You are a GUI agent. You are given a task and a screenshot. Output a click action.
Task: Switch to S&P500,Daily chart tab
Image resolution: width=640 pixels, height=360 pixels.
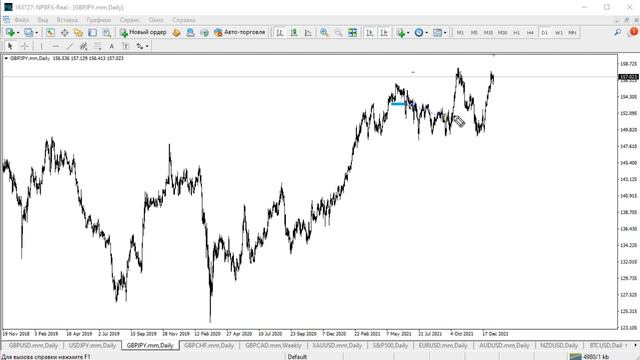click(390, 345)
